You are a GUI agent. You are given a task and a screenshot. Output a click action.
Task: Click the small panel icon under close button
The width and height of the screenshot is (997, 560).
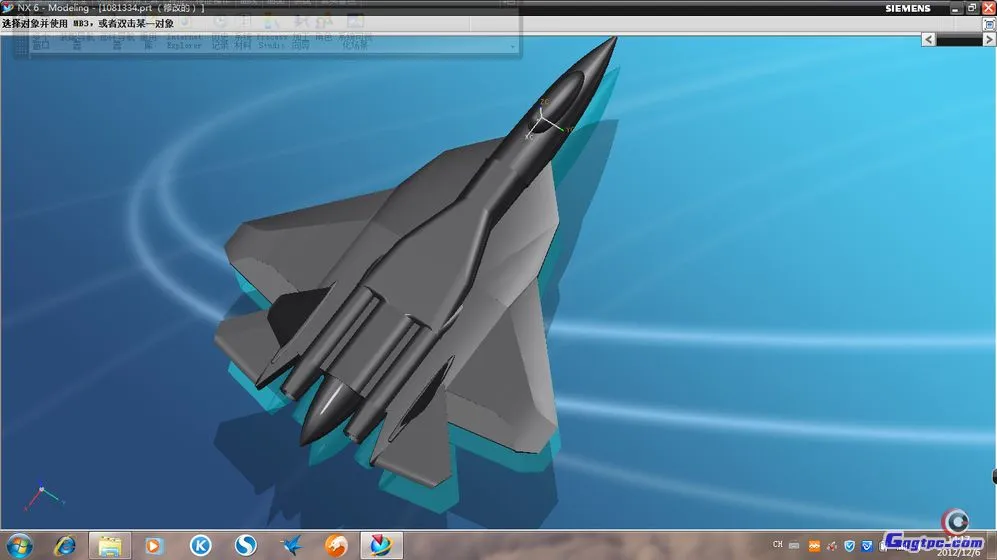[x=989, y=24]
